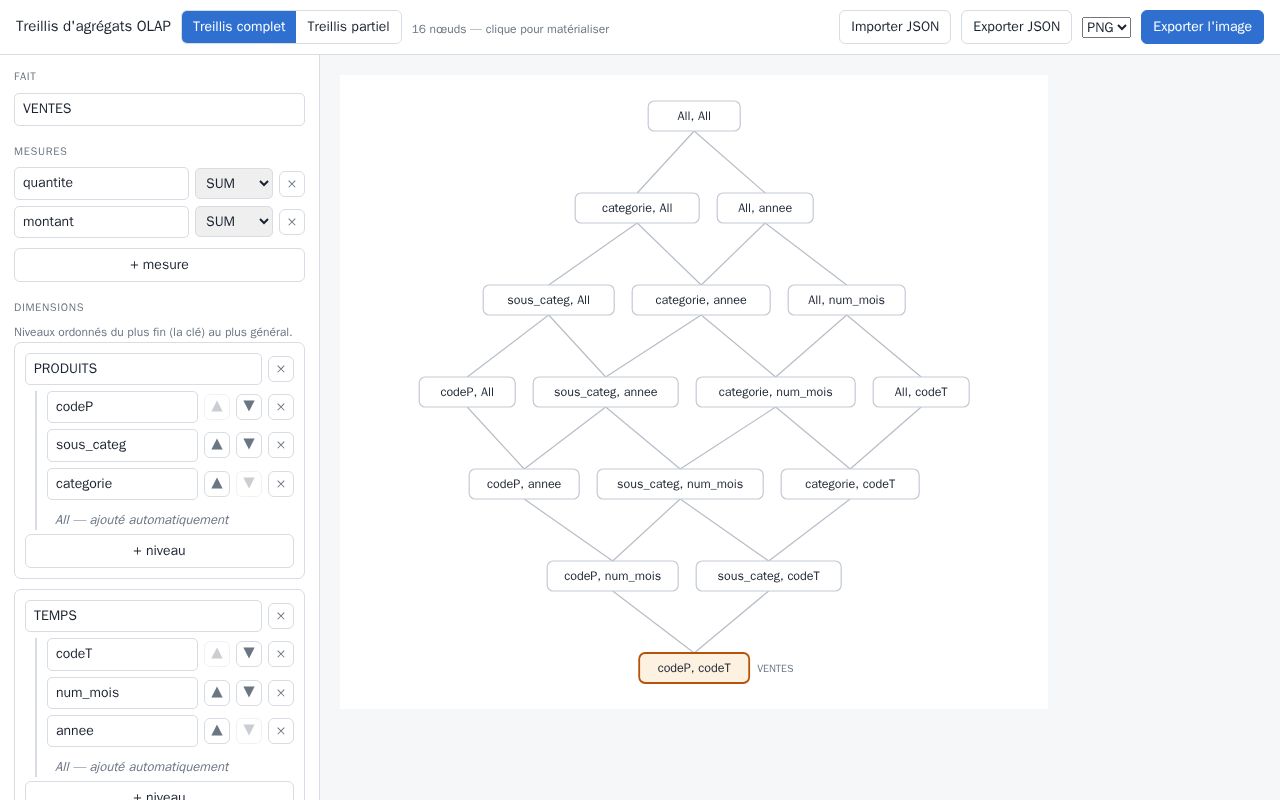This screenshot has width=1280, height=800.
Task: Materialize the 'categorie, All' node
Action: (637, 208)
